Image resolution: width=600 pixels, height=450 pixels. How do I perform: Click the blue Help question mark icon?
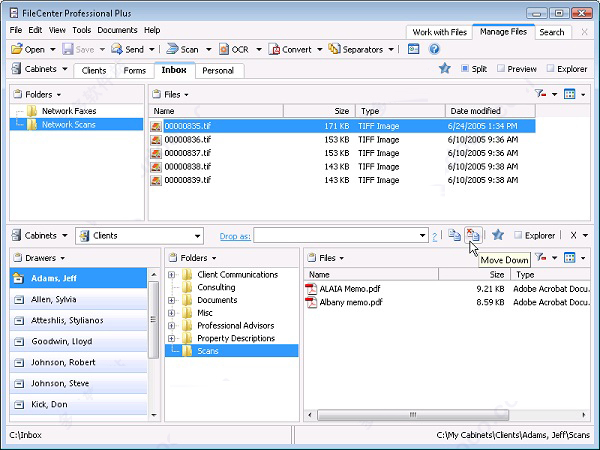434,49
